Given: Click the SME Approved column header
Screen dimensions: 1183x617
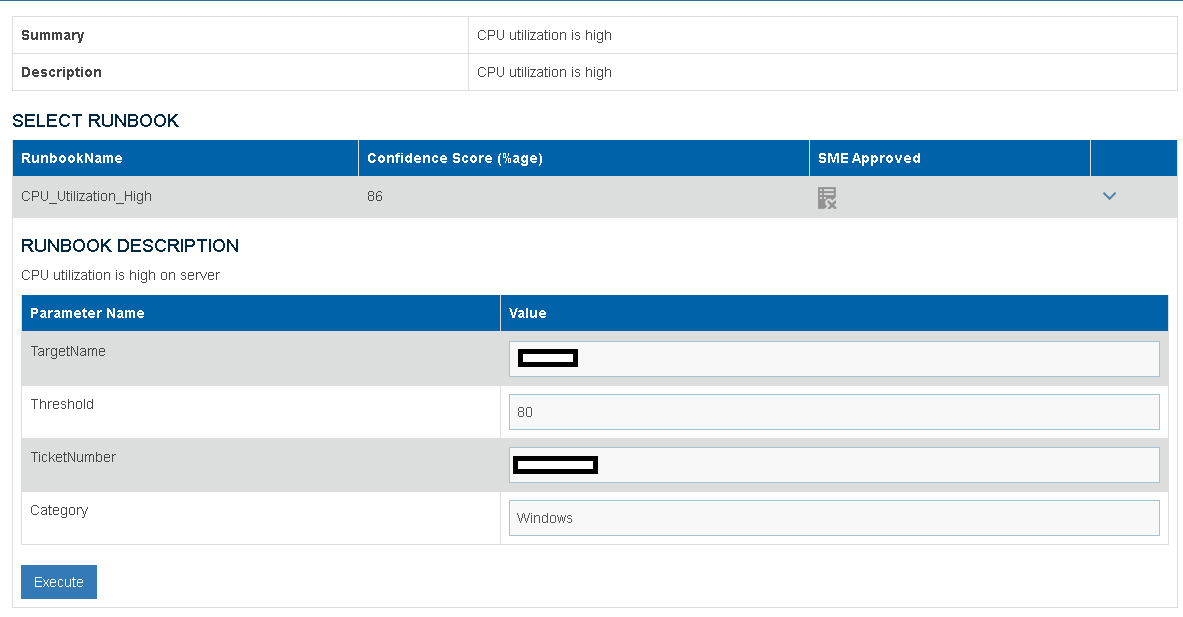Looking at the screenshot, I should click(869, 158).
